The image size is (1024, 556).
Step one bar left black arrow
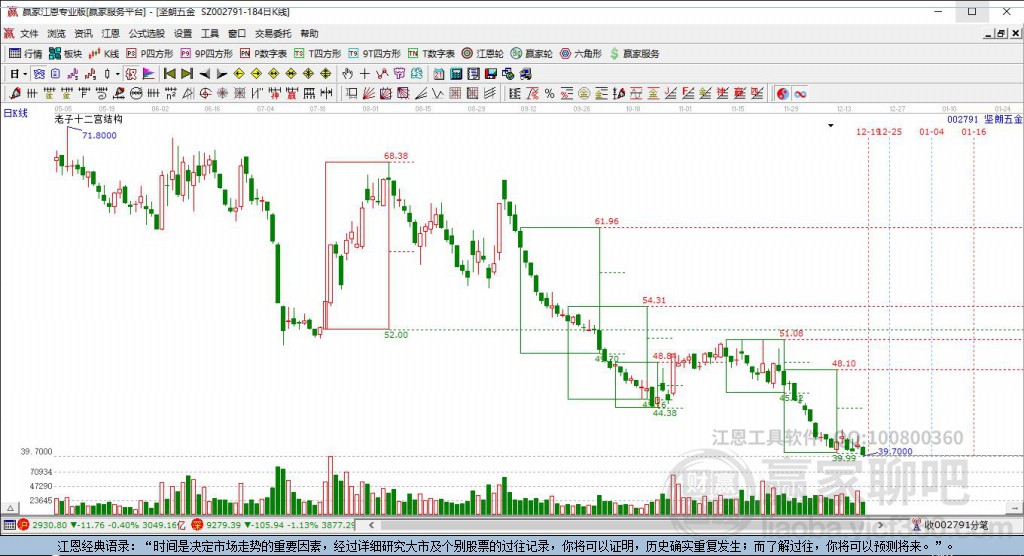tap(204, 74)
